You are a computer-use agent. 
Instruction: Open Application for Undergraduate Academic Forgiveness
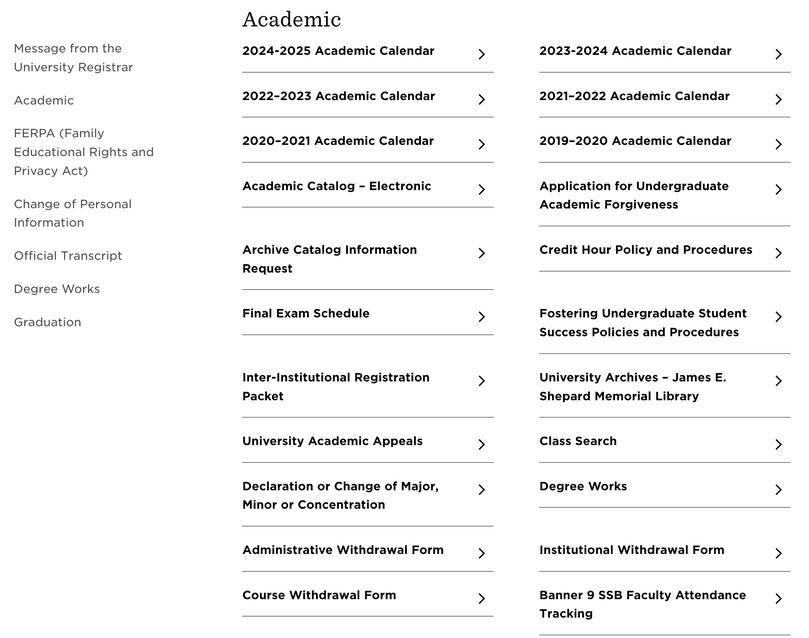click(633, 195)
